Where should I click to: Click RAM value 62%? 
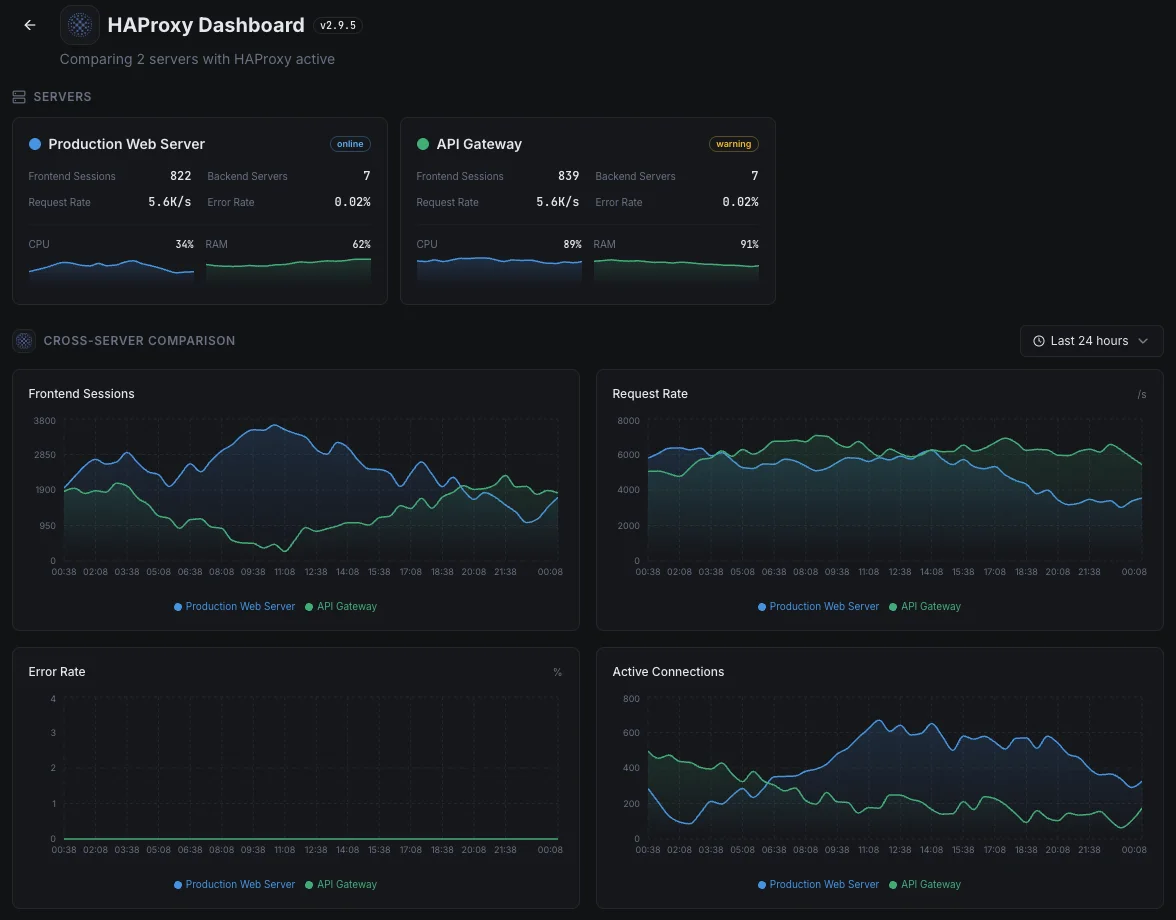362,244
